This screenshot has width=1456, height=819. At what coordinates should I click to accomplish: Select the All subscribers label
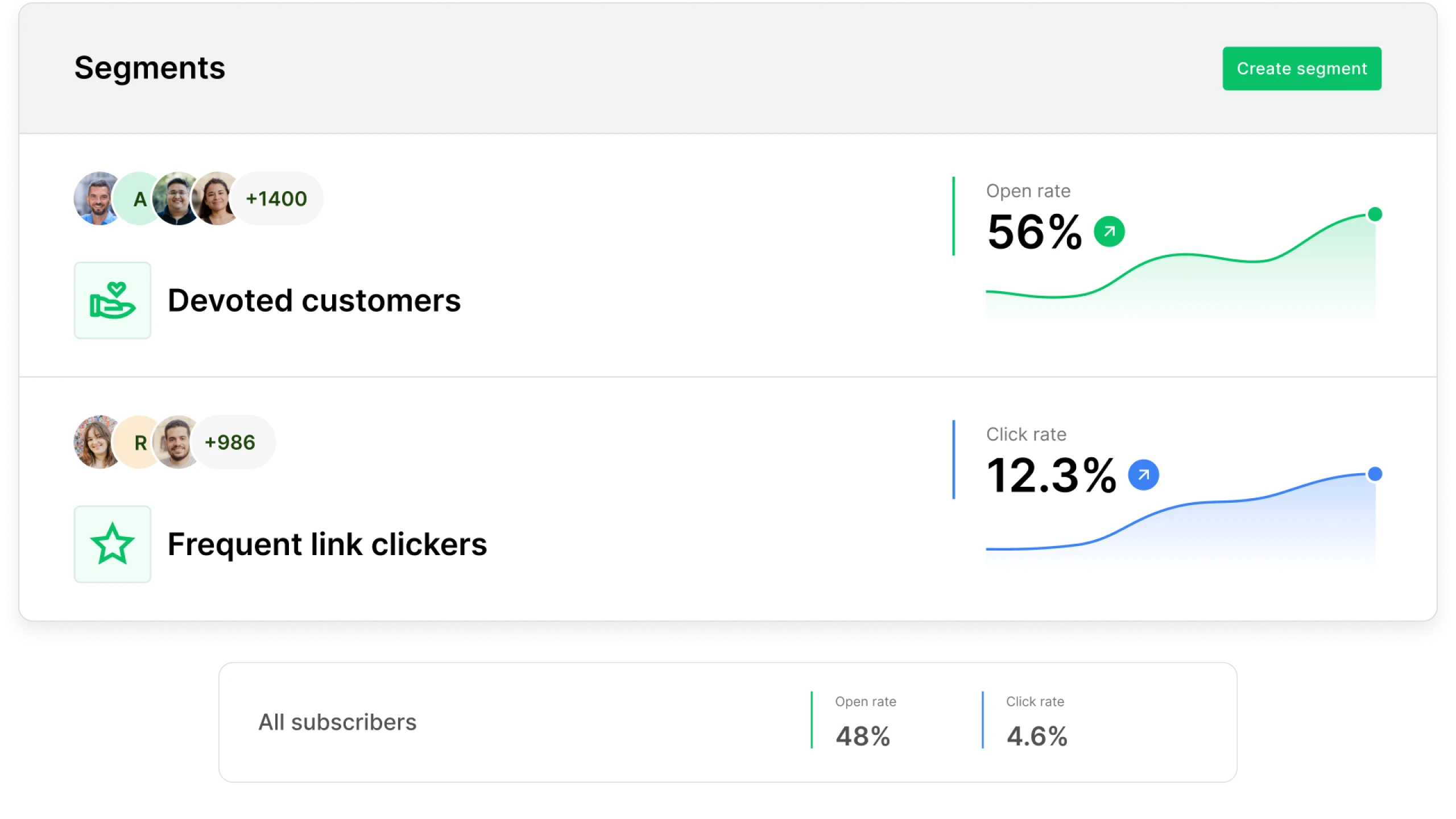tap(337, 722)
